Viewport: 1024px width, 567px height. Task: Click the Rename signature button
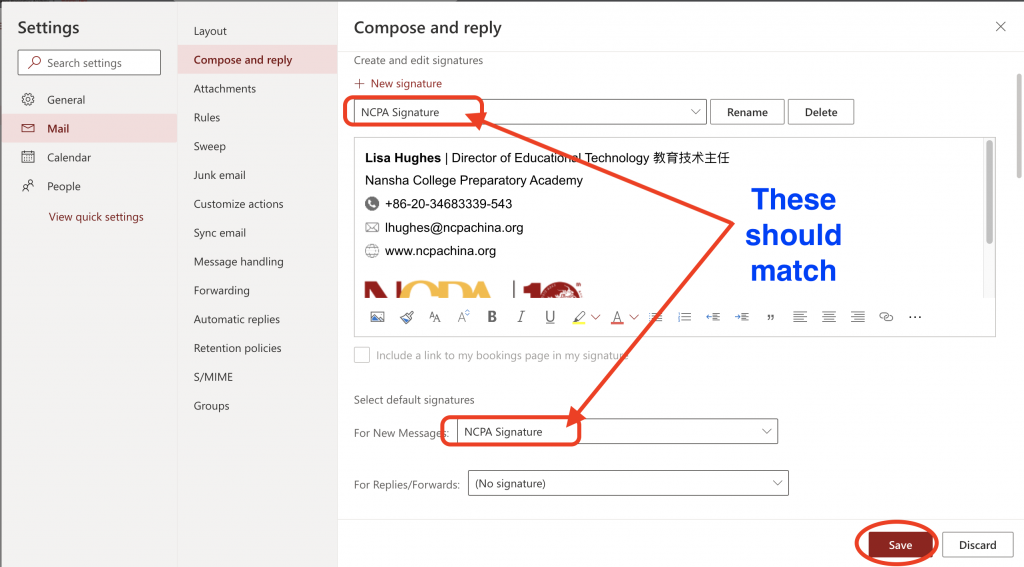tap(747, 112)
